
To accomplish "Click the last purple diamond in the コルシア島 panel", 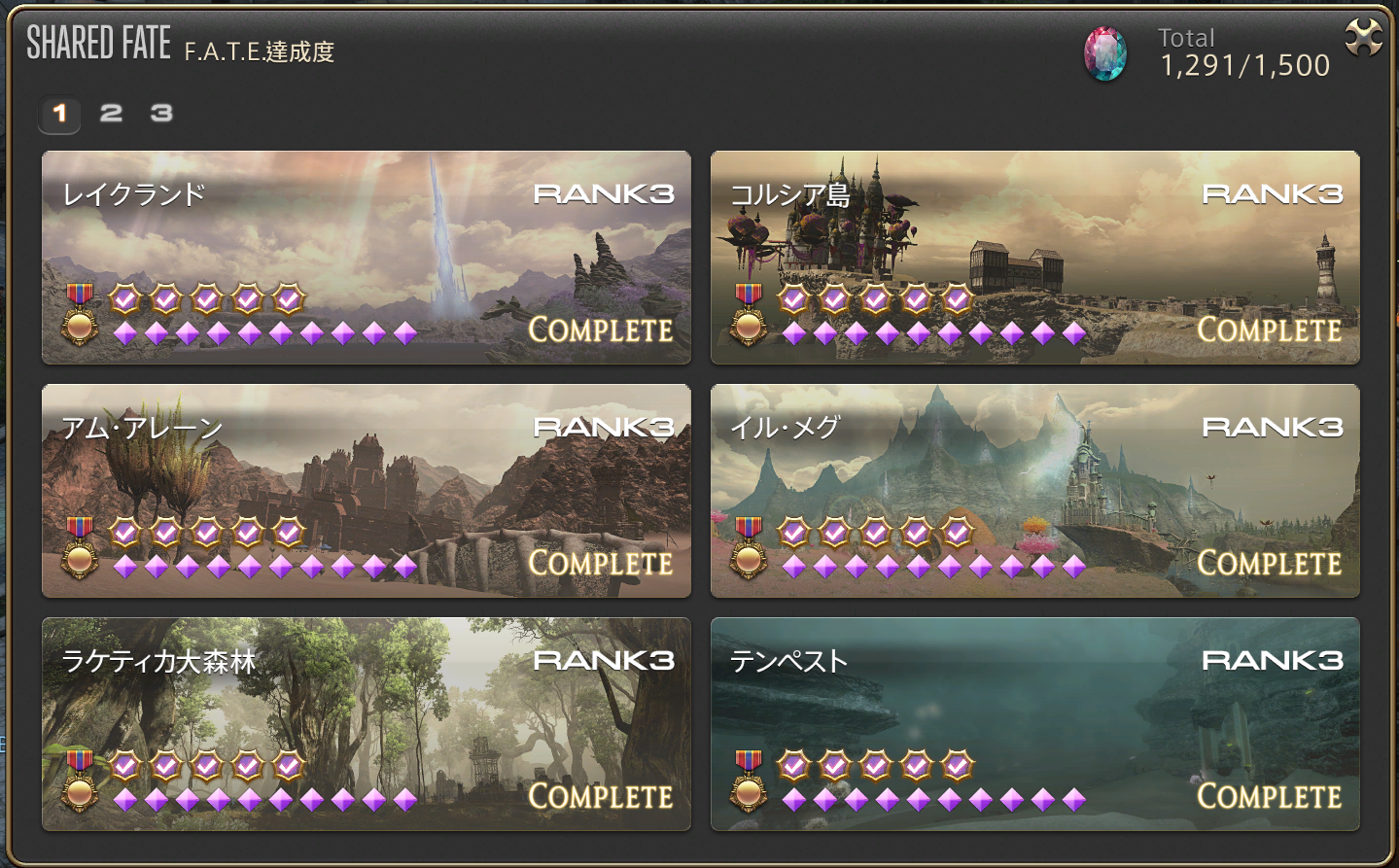I will pyautogui.click(x=1074, y=333).
